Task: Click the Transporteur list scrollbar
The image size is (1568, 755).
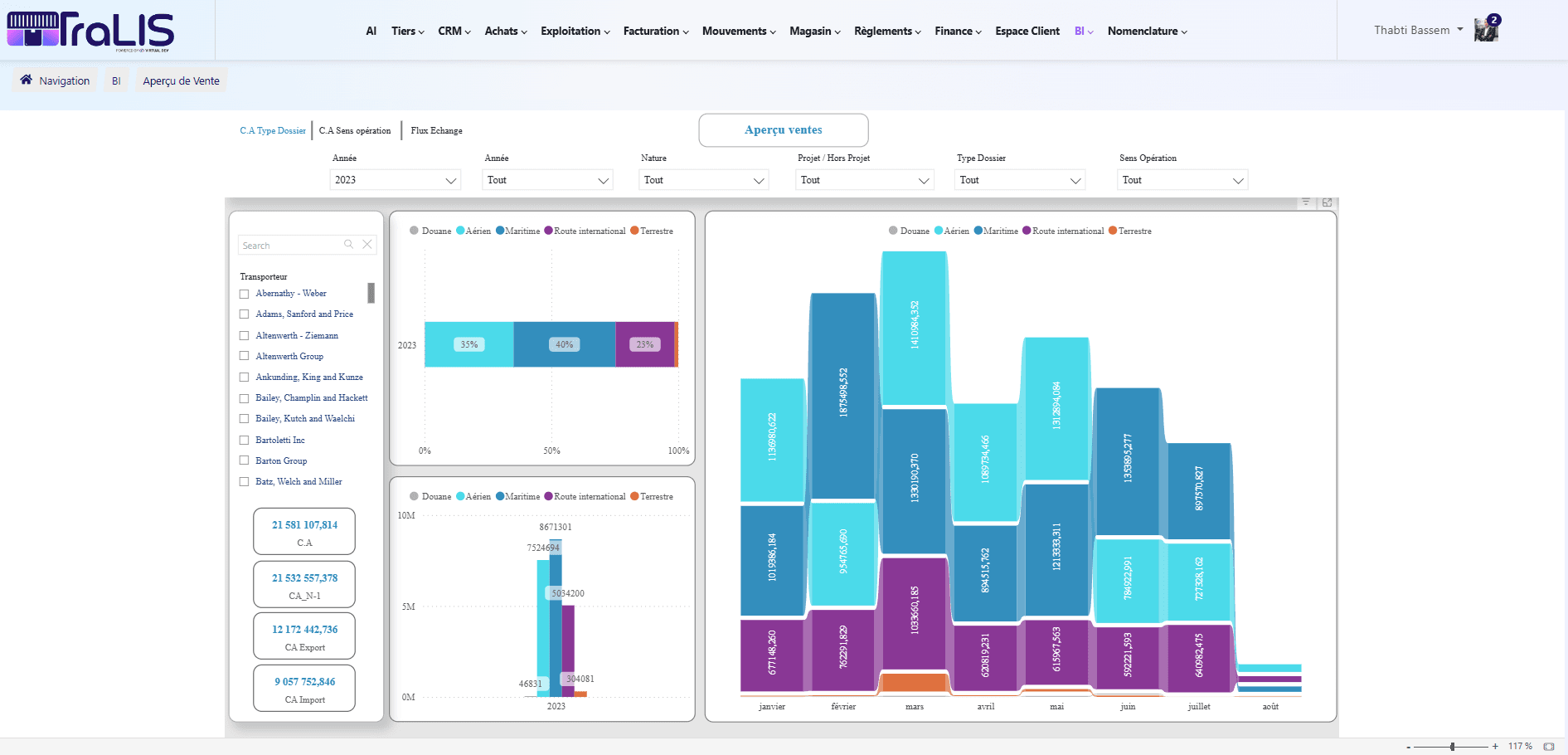Action: 371,293
